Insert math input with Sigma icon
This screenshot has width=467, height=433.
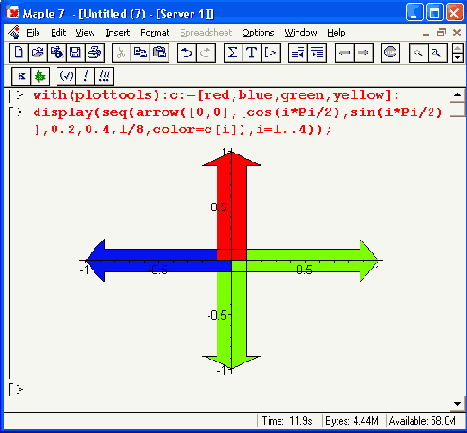coord(233,53)
